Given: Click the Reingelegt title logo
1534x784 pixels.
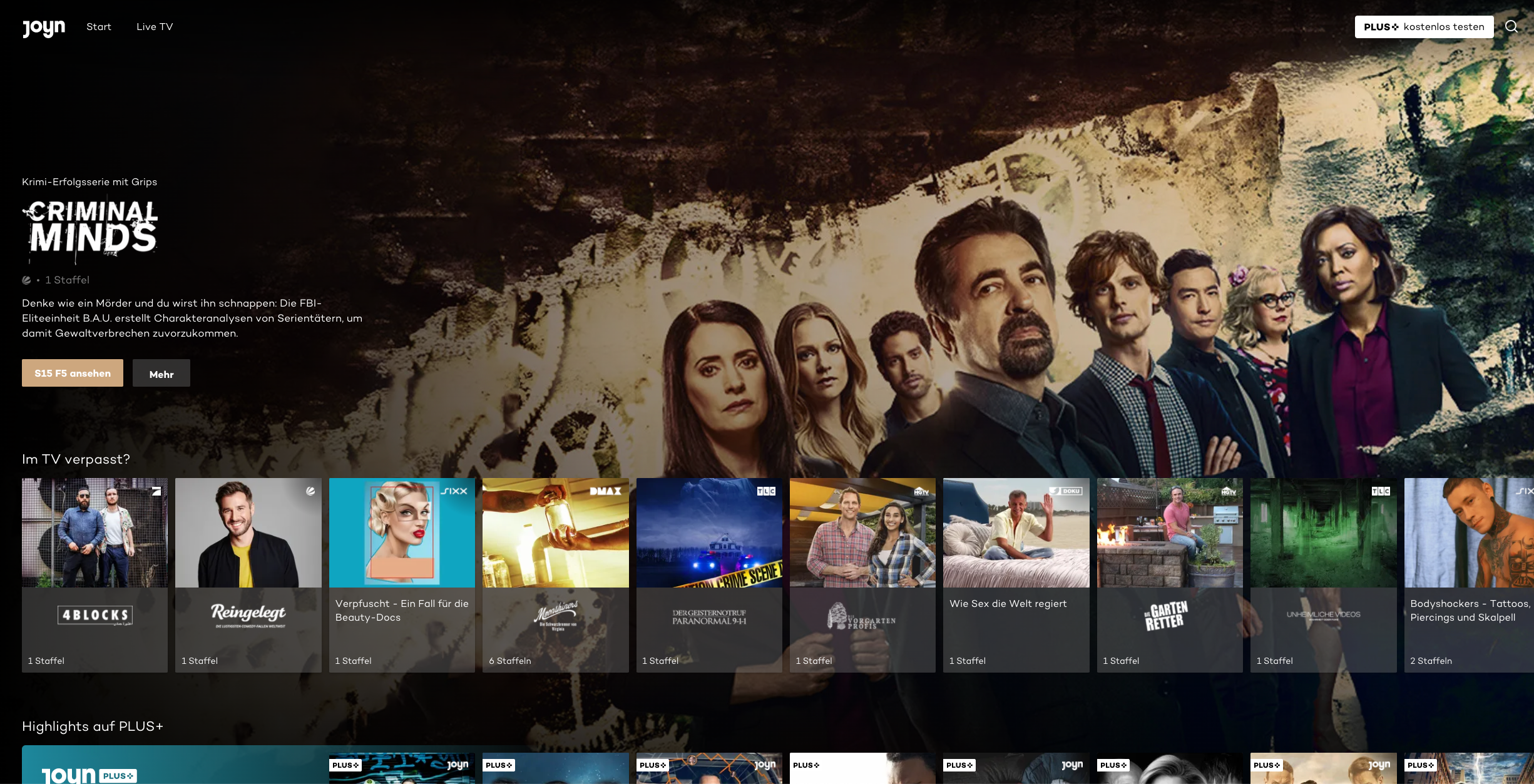Looking at the screenshot, I should tap(248, 614).
